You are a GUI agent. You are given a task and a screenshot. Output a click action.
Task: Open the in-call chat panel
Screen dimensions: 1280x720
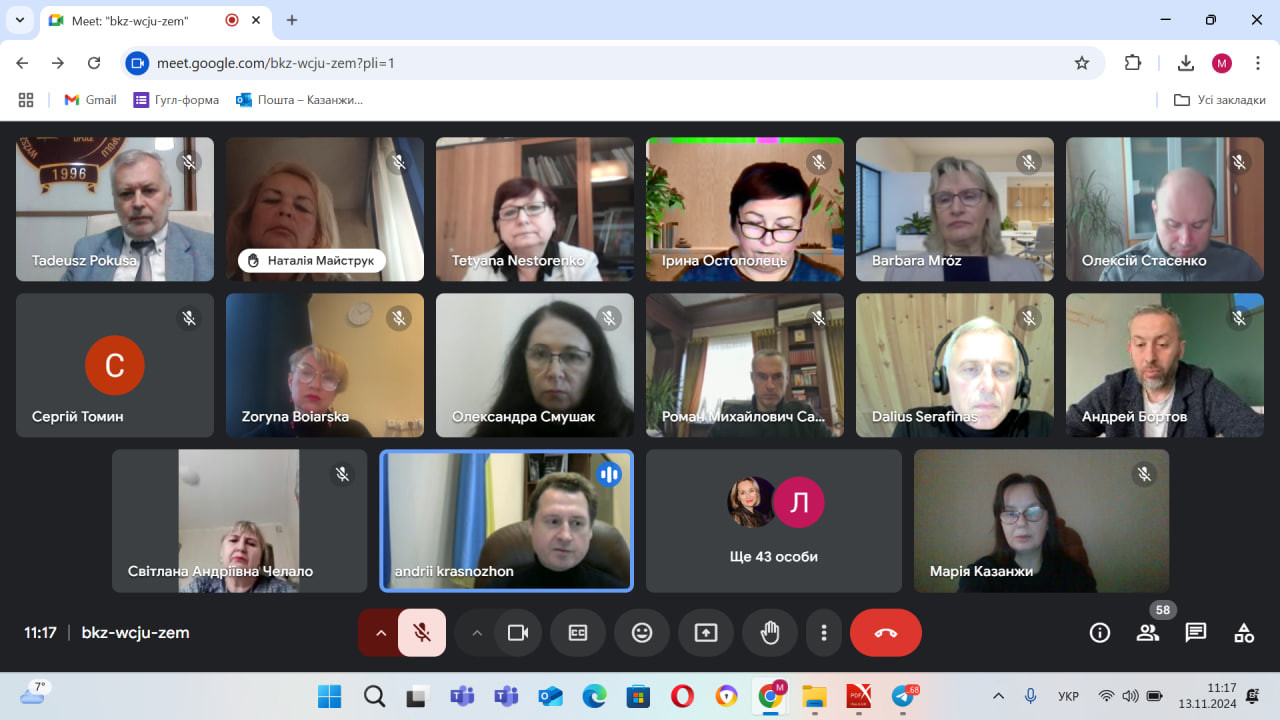(1196, 633)
